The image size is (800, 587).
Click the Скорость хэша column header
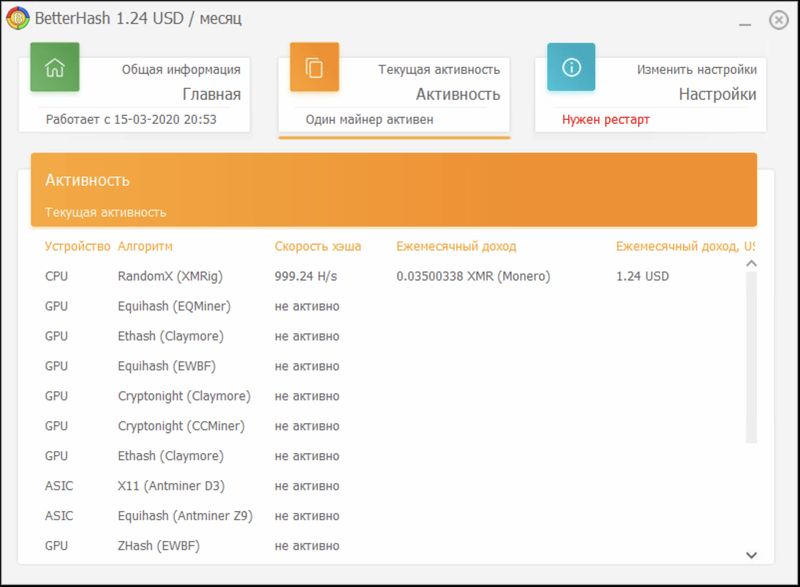click(x=318, y=246)
